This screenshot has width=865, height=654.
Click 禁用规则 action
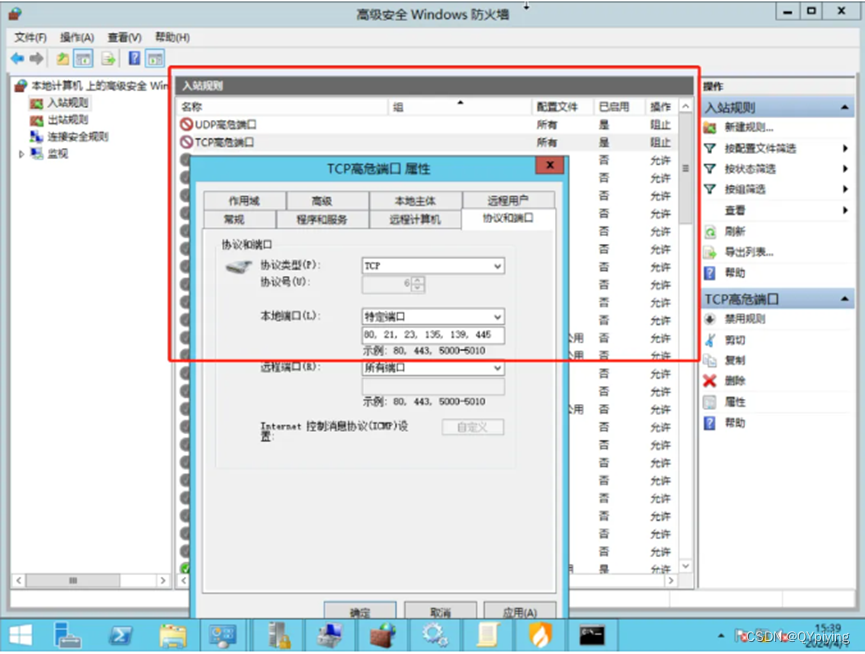click(x=744, y=319)
